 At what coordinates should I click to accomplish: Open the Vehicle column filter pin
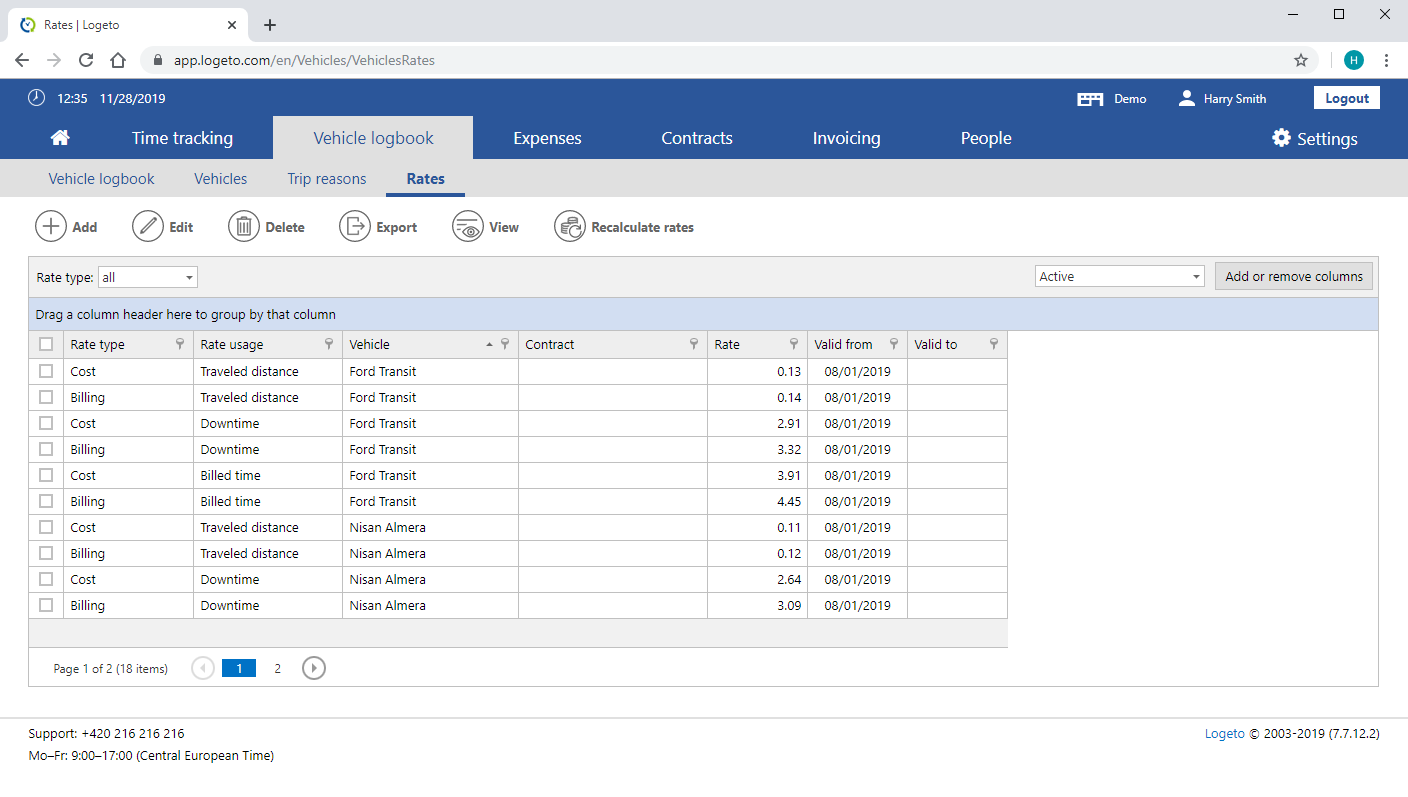(505, 344)
